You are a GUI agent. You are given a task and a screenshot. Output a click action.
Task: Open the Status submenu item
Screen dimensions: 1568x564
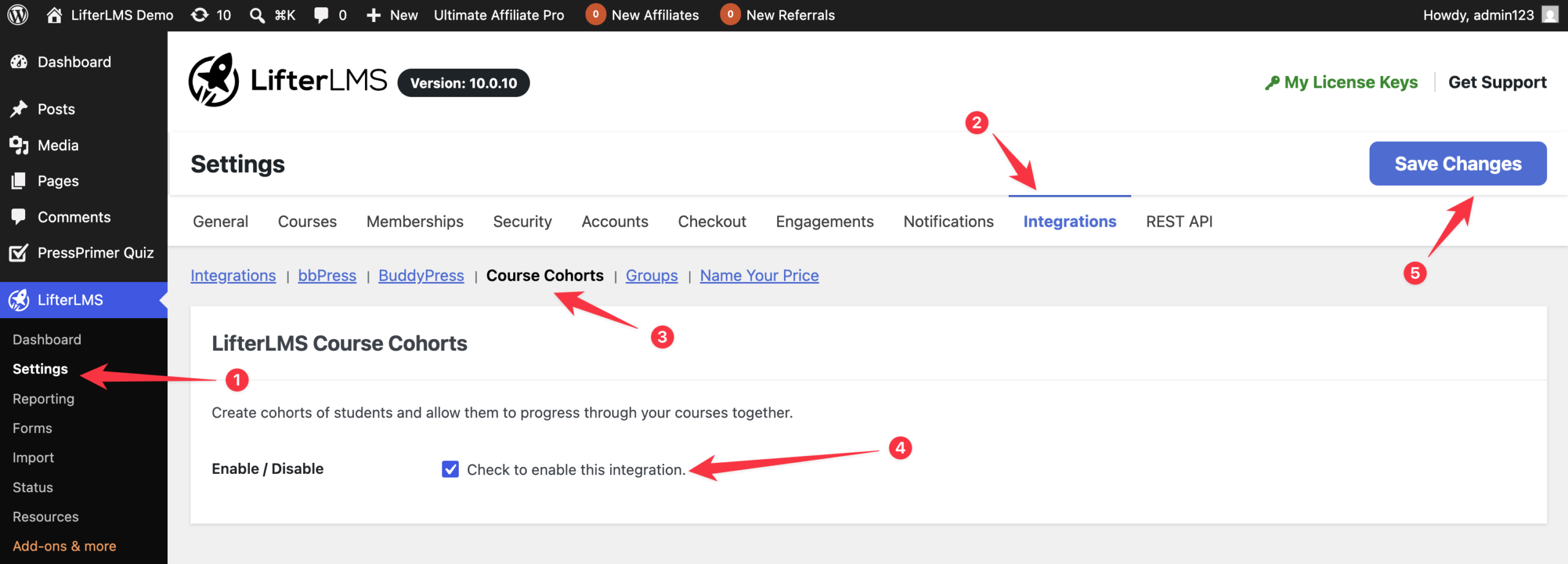(x=33, y=487)
